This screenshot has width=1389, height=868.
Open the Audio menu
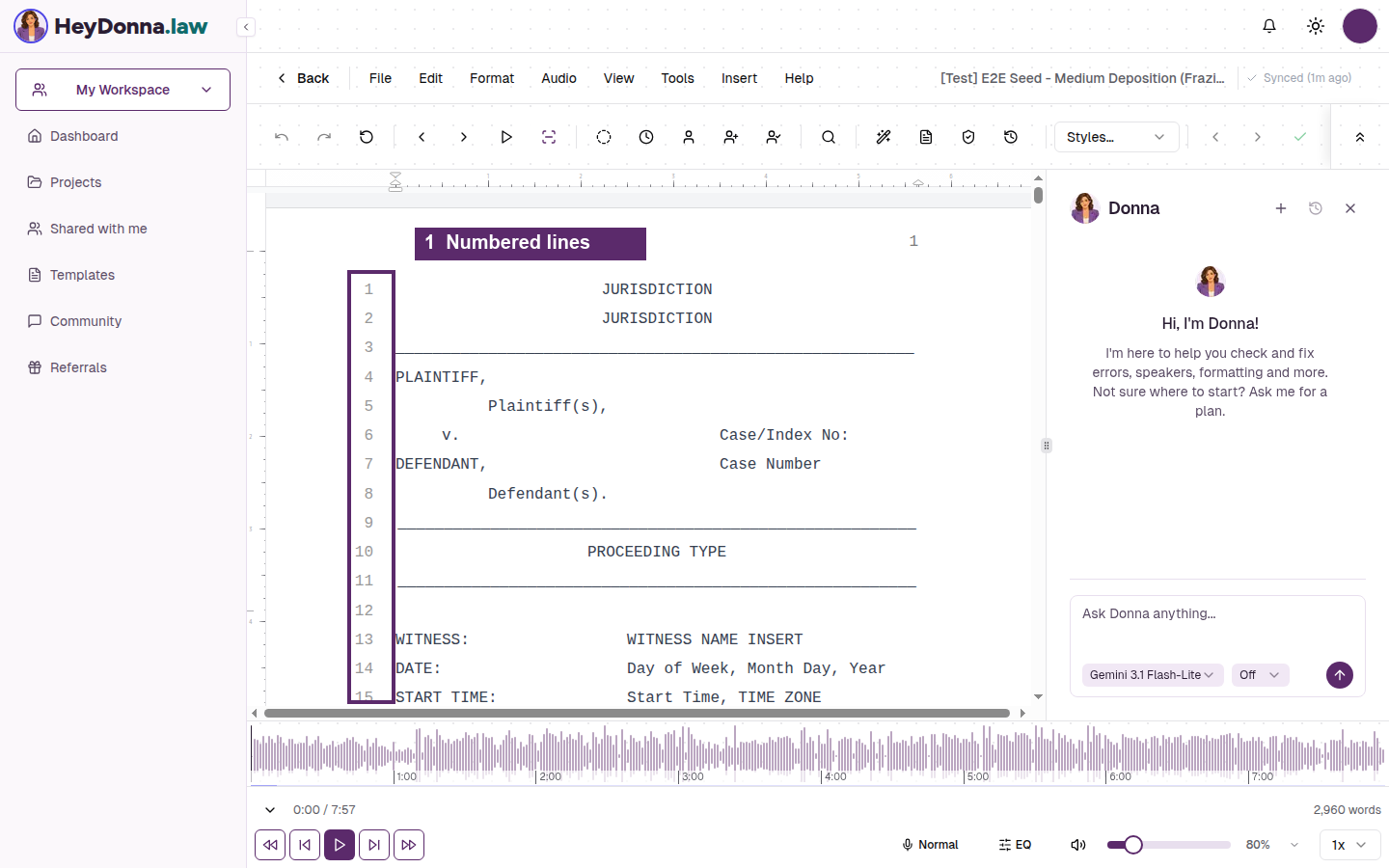(558, 78)
